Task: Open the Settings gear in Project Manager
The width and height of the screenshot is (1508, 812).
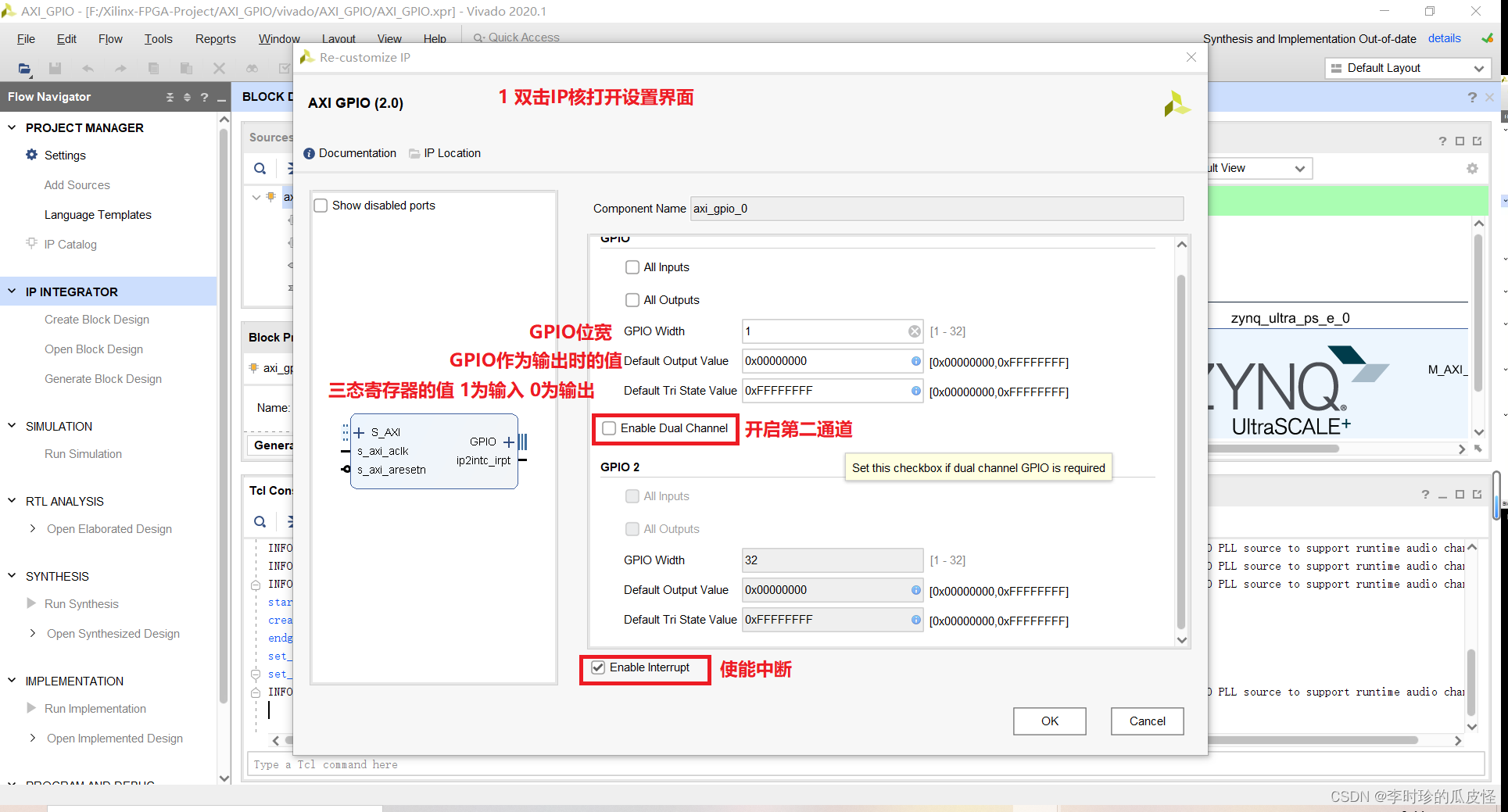Action: point(31,155)
